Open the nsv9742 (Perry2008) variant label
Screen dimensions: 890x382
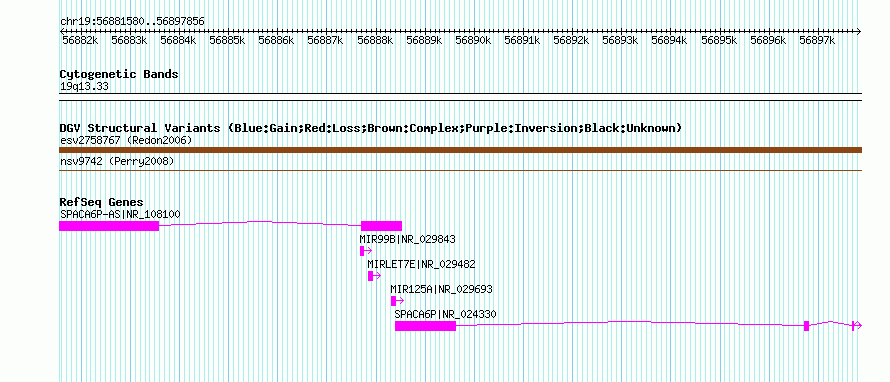tap(117, 162)
